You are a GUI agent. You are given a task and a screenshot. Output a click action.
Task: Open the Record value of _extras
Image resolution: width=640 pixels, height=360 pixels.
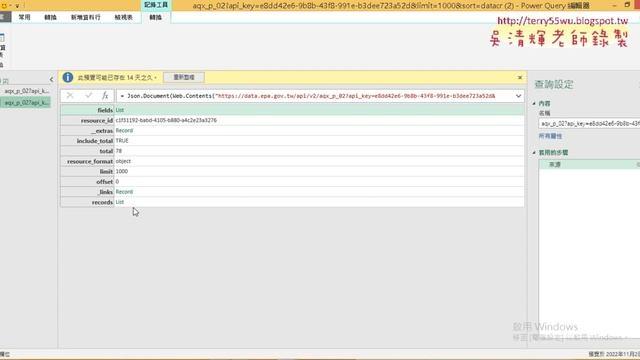124,131
